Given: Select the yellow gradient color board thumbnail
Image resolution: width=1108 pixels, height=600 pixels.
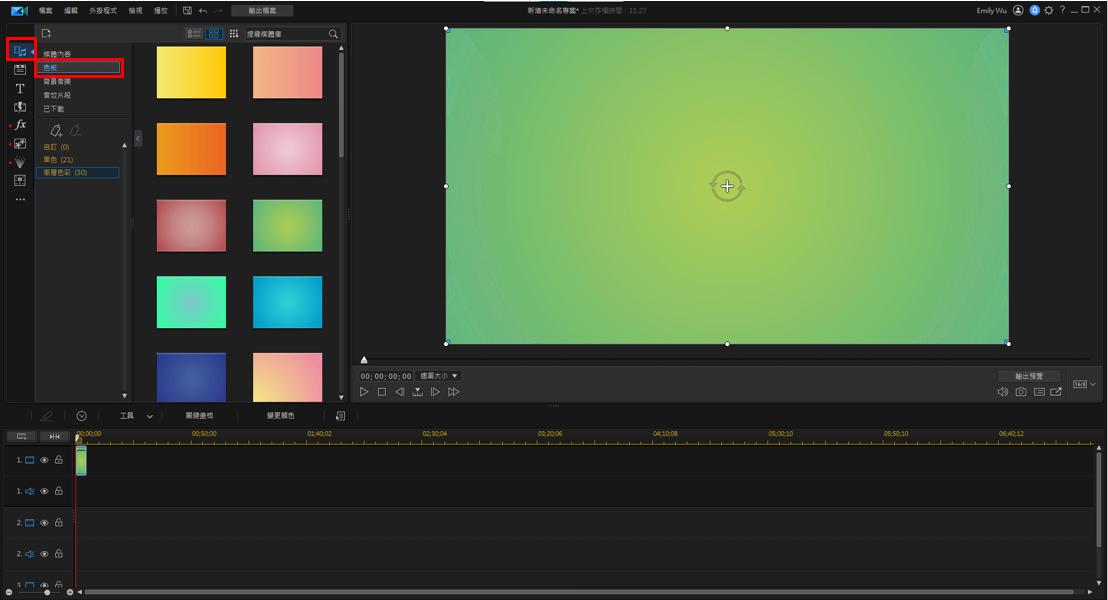Looking at the screenshot, I should coord(191,73).
